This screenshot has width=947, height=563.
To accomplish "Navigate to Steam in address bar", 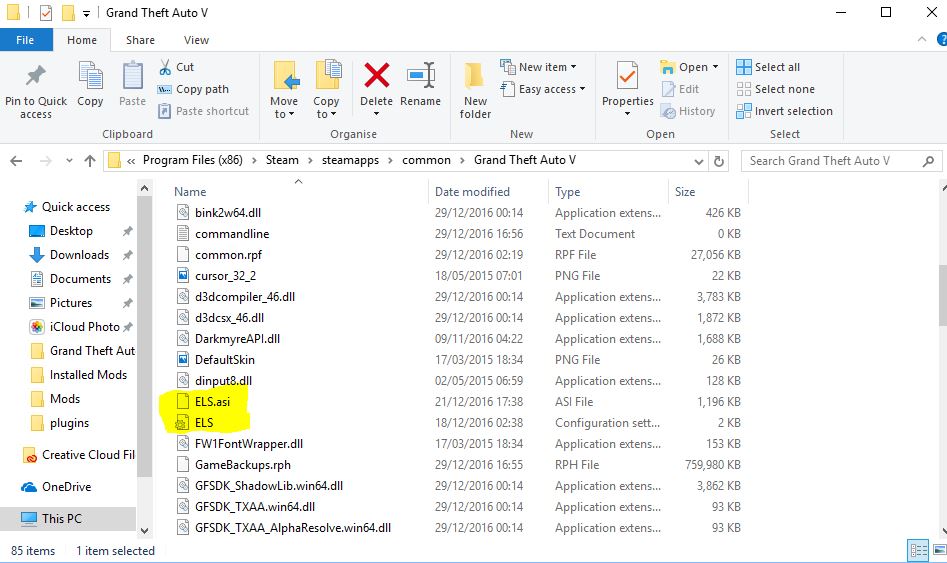I will pyautogui.click(x=282, y=160).
